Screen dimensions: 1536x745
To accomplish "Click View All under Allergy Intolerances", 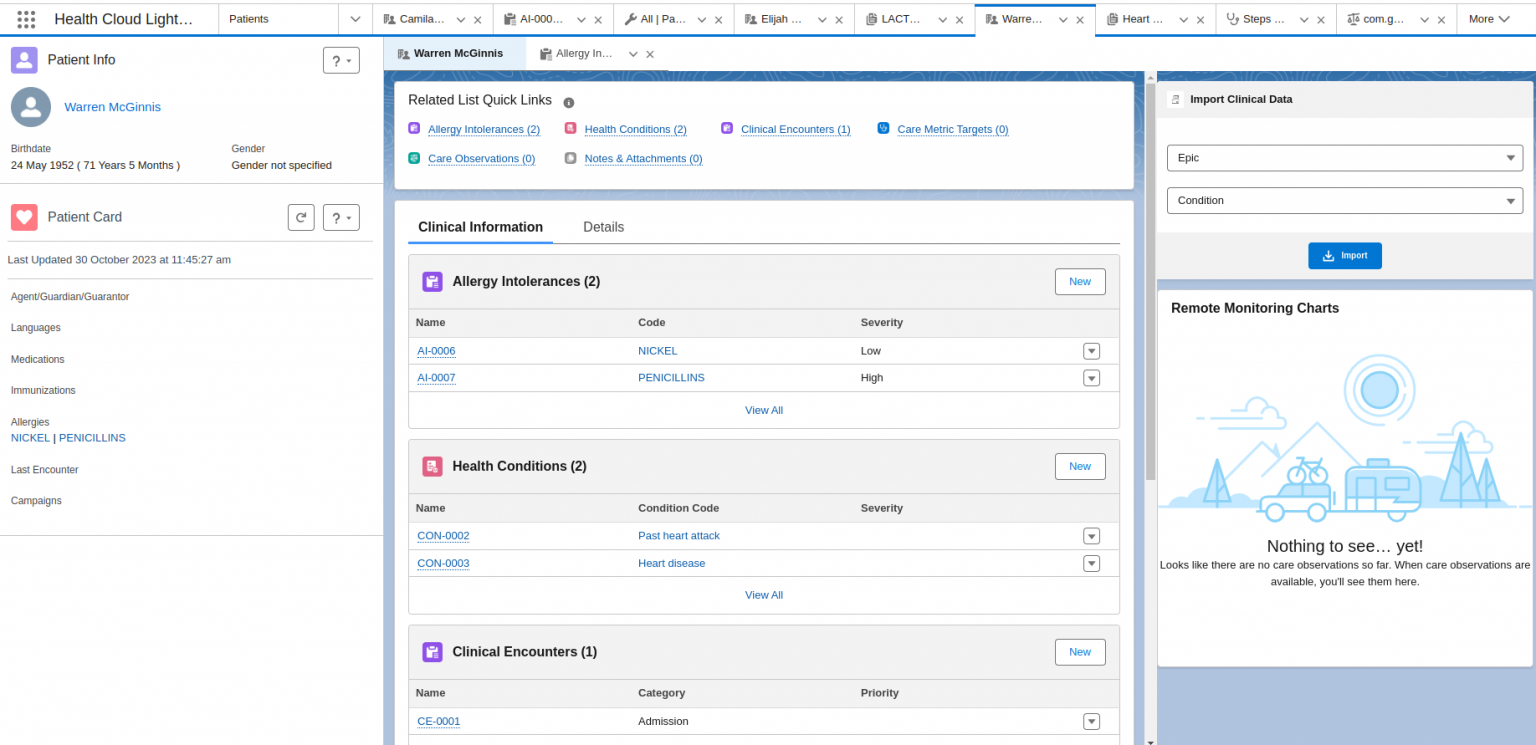I will coord(763,410).
